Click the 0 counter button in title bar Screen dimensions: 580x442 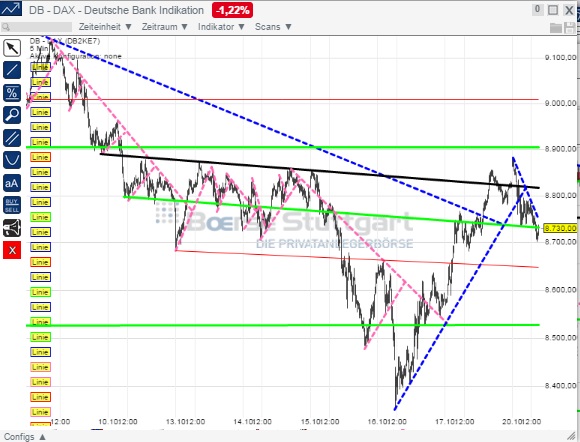pyautogui.click(x=537, y=9)
